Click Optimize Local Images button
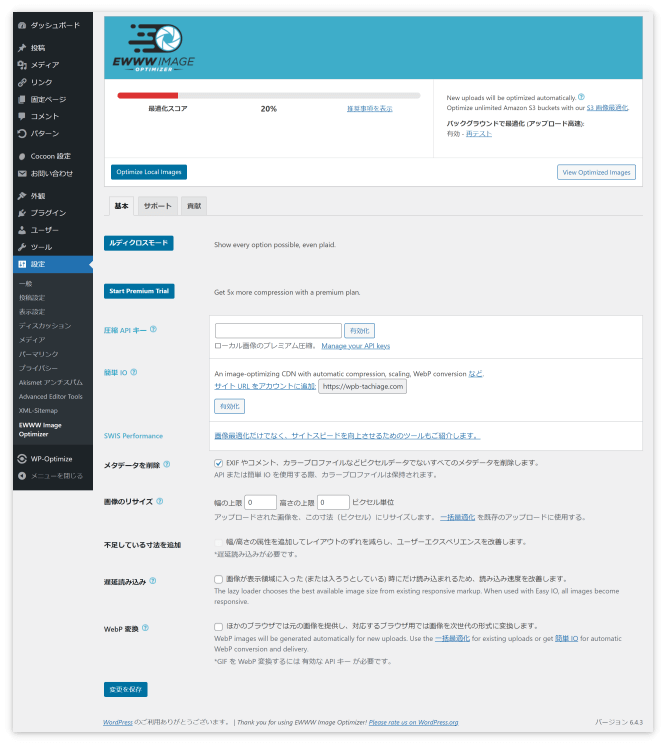Screen dimensions: 666x746 (149, 172)
